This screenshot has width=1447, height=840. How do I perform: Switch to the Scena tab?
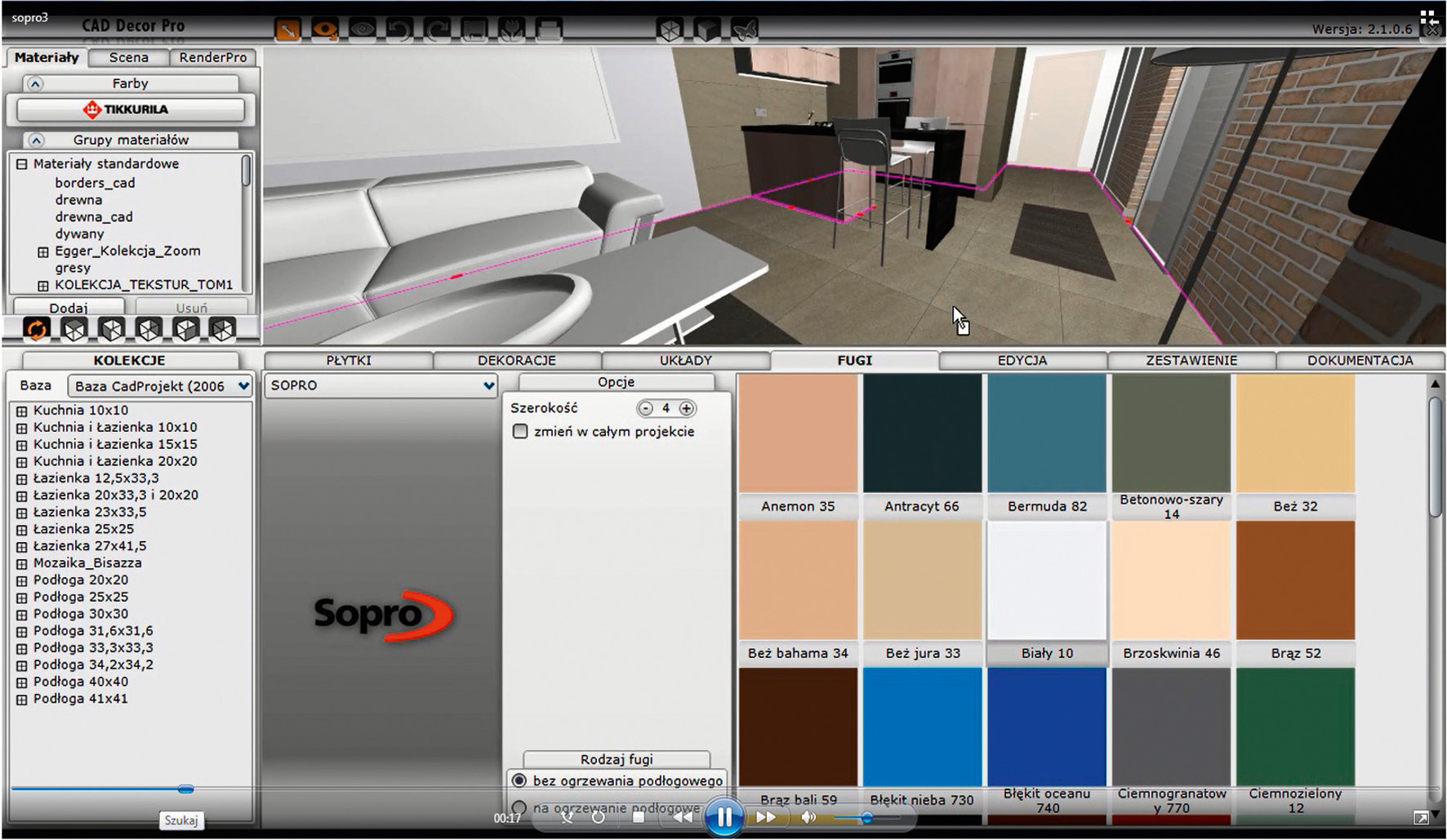point(129,57)
